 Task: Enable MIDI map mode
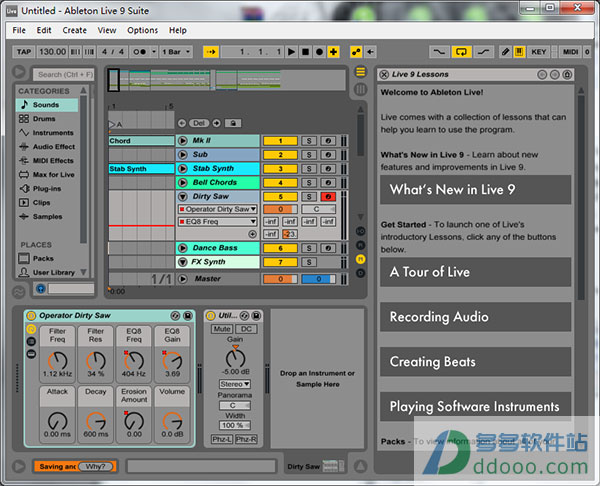pos(570,52)
